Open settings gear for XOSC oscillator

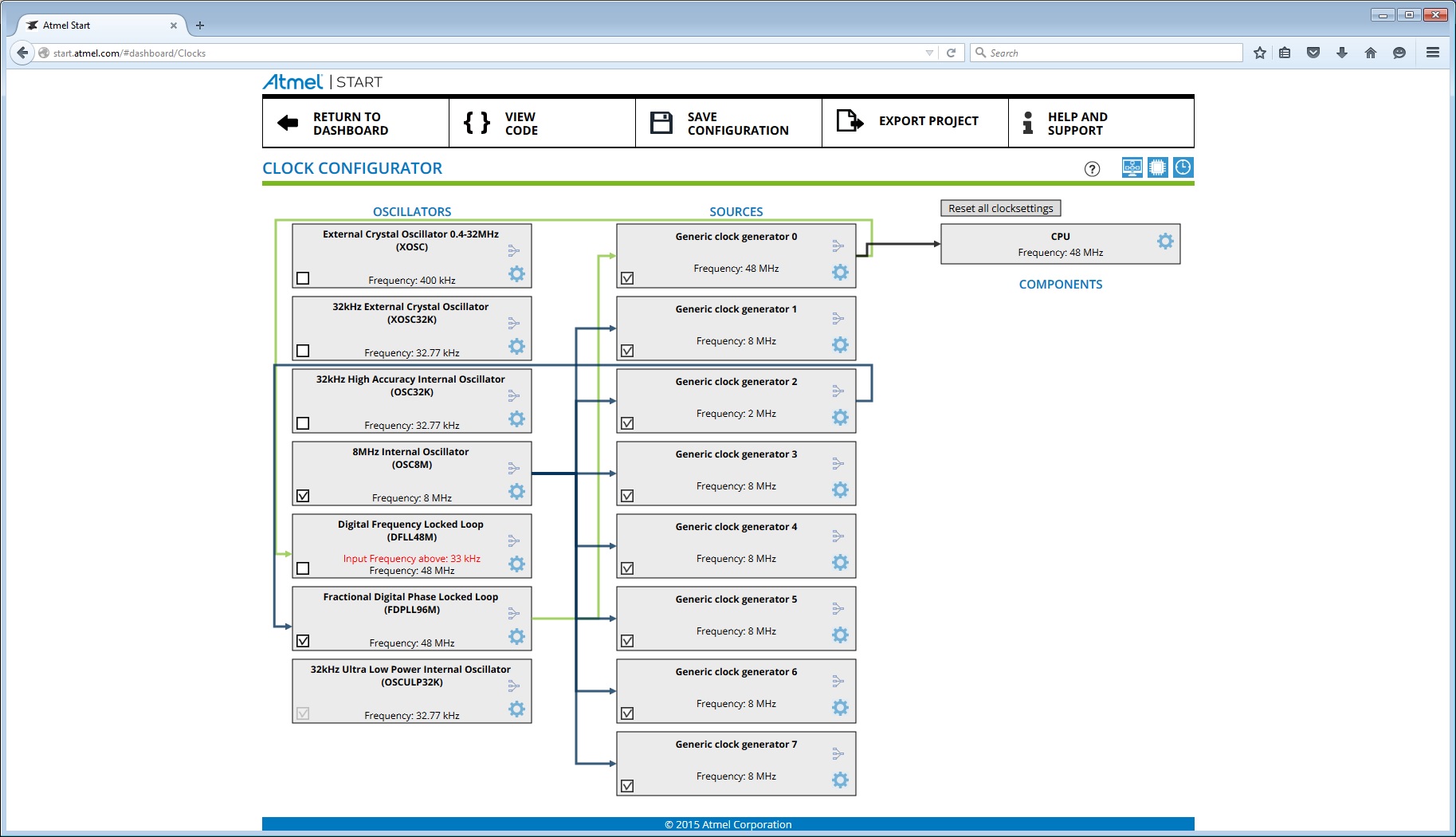(x=517, y=274)
